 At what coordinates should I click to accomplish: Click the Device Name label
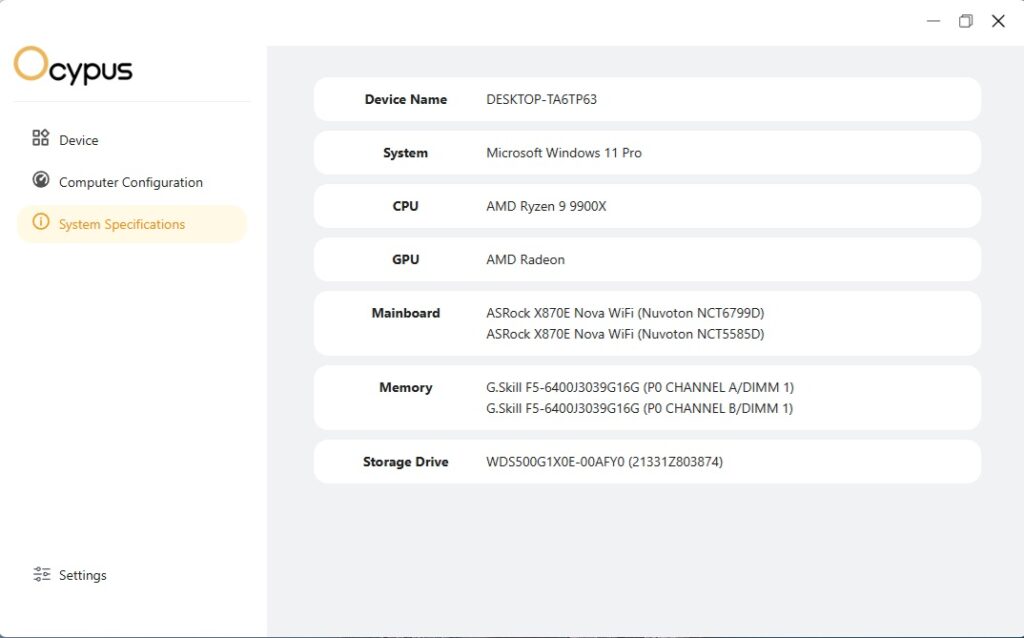[x=406, y=99]
